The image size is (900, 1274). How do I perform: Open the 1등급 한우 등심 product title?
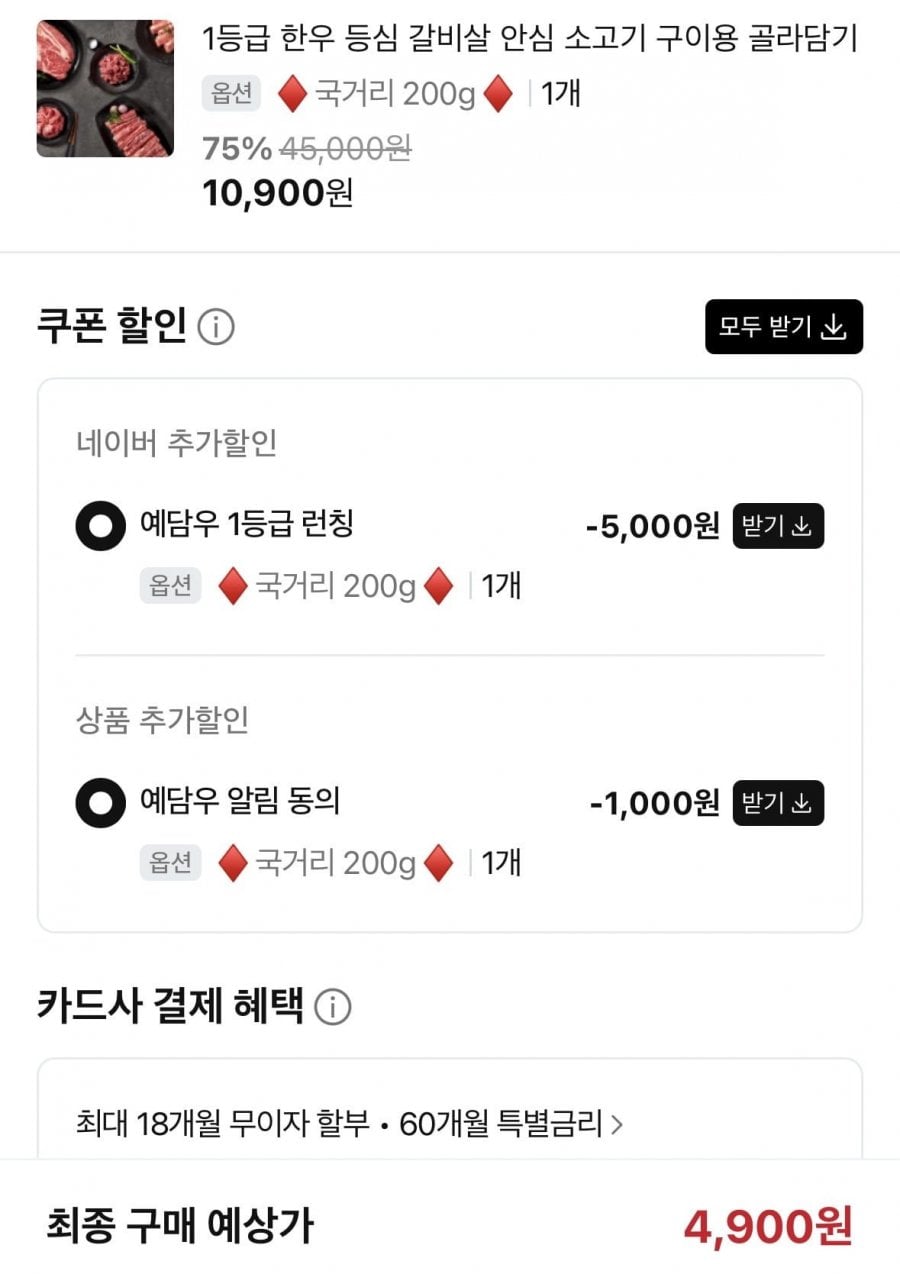[x=530, y=40]
